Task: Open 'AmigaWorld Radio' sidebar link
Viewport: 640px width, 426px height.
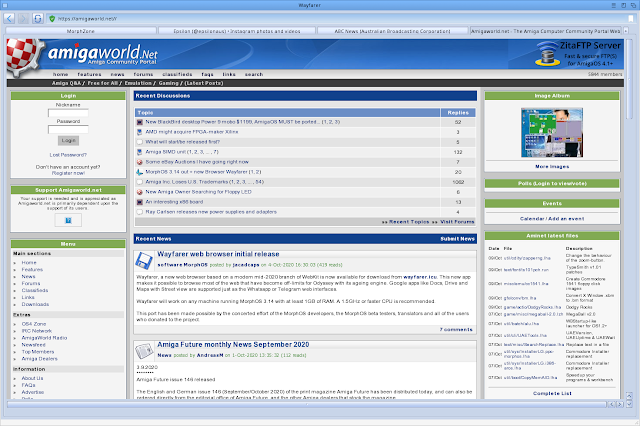Action: [44, 338]
